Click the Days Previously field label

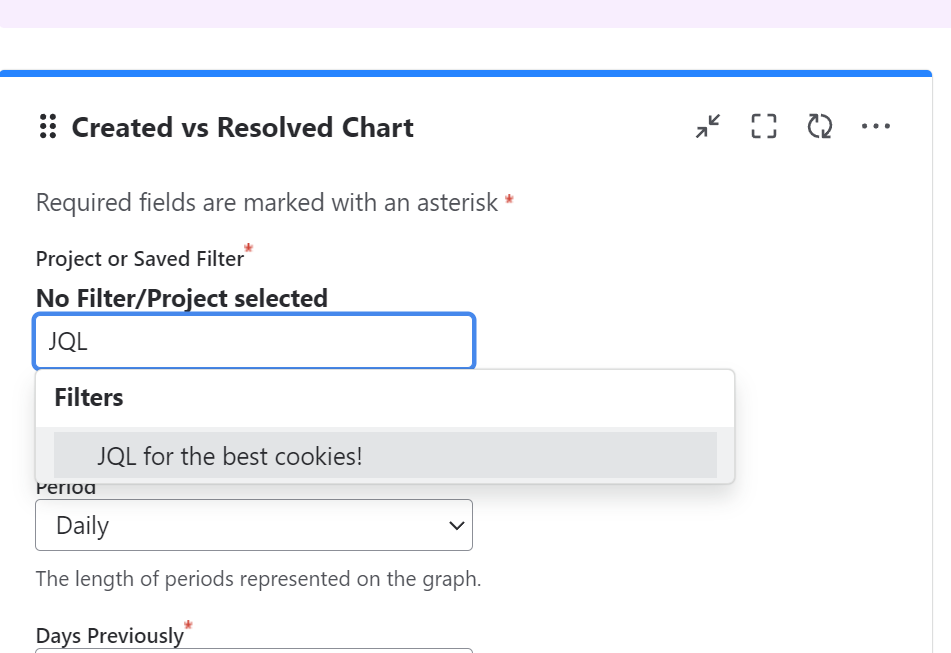pos(110,636)
